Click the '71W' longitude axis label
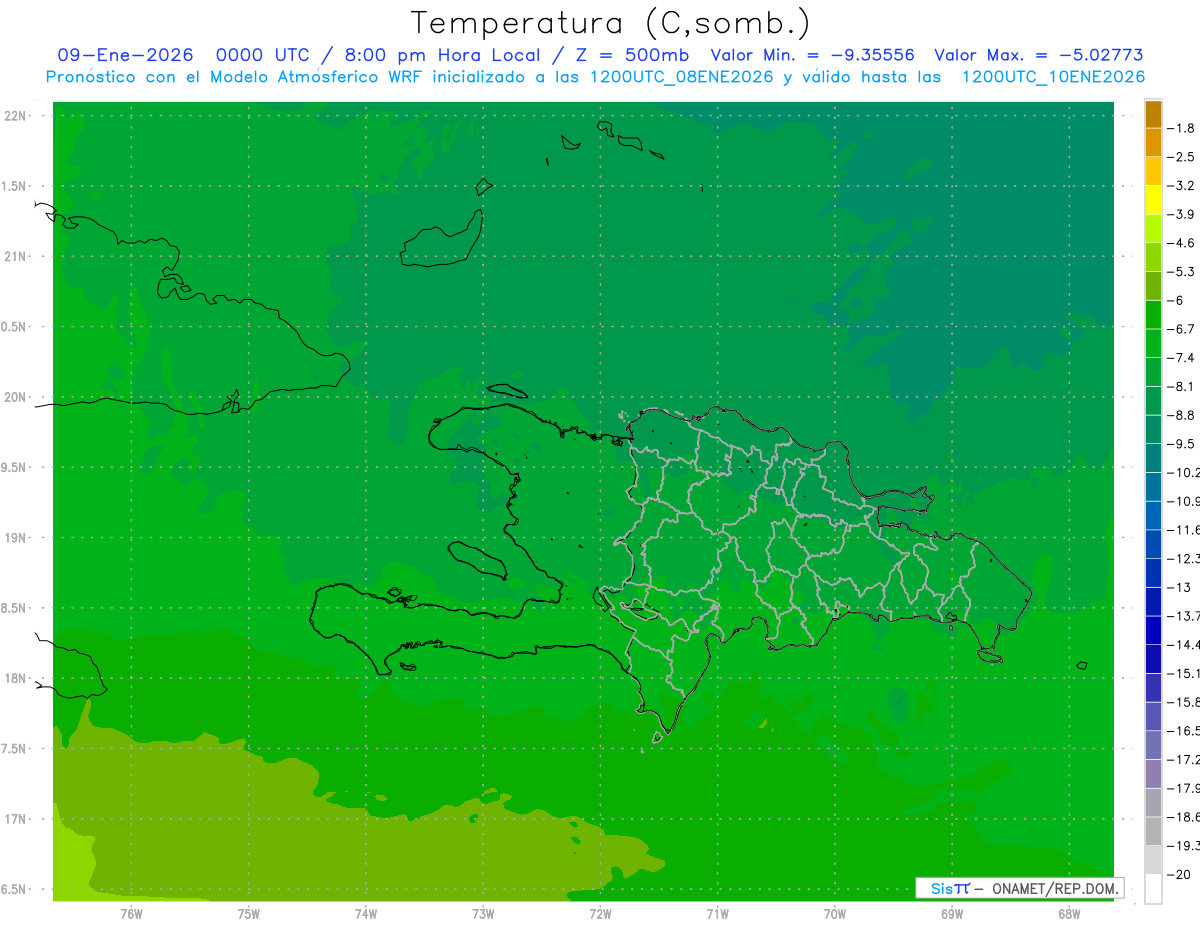Screen dimensions: 1200x927 [x=717, y=914]
